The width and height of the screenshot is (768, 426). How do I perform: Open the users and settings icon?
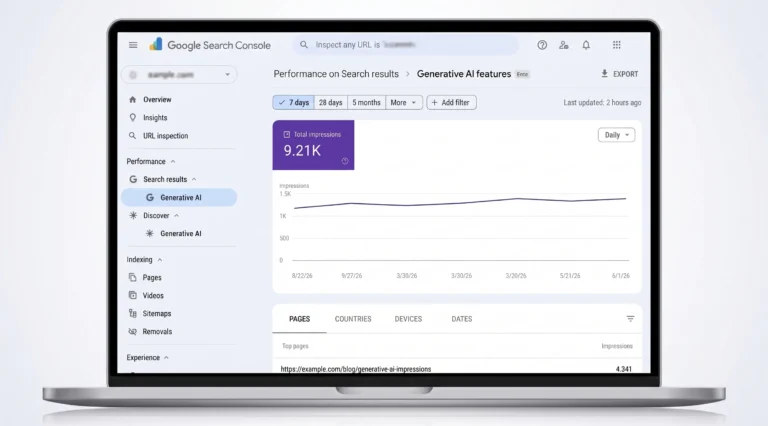pyautogui.click(x=564, y=45)
